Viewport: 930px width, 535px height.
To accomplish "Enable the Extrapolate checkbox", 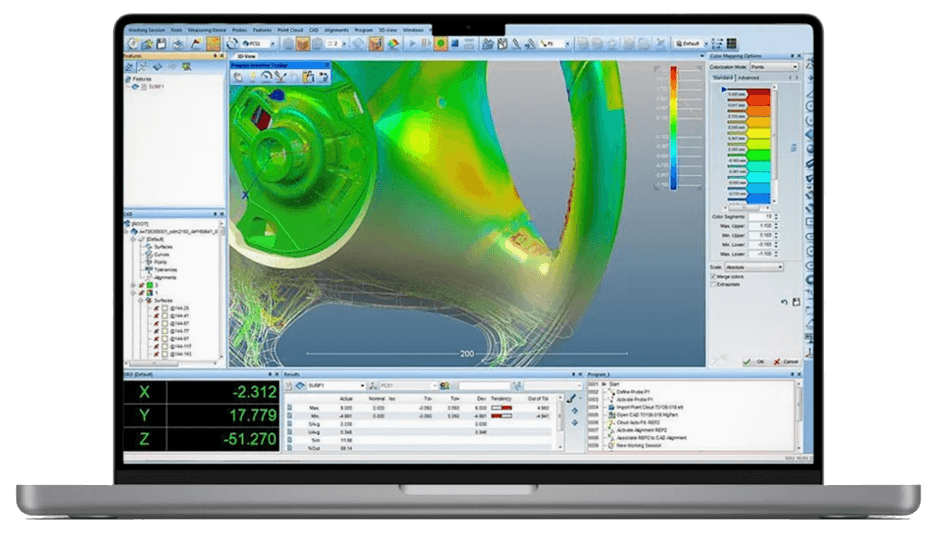I will coord(713,284).
